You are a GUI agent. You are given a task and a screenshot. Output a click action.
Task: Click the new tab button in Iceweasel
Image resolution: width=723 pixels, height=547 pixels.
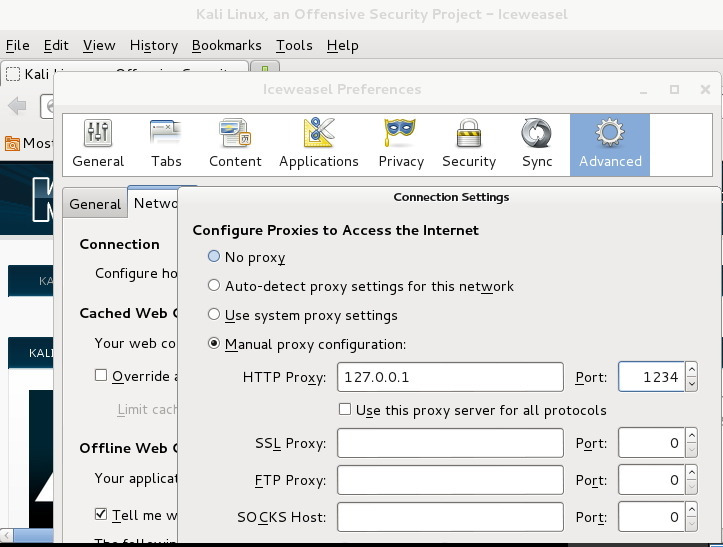tap(265, 68)
